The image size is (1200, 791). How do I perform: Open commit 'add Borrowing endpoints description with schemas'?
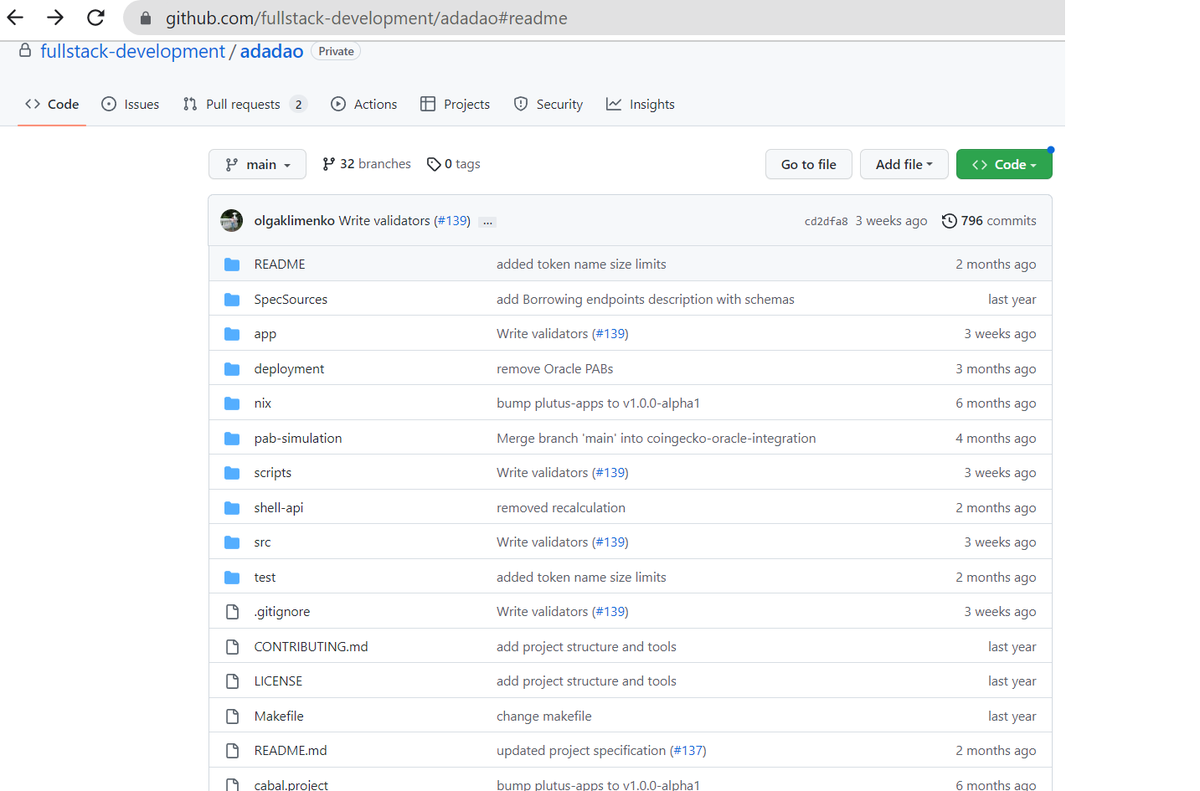coord(645,299)
